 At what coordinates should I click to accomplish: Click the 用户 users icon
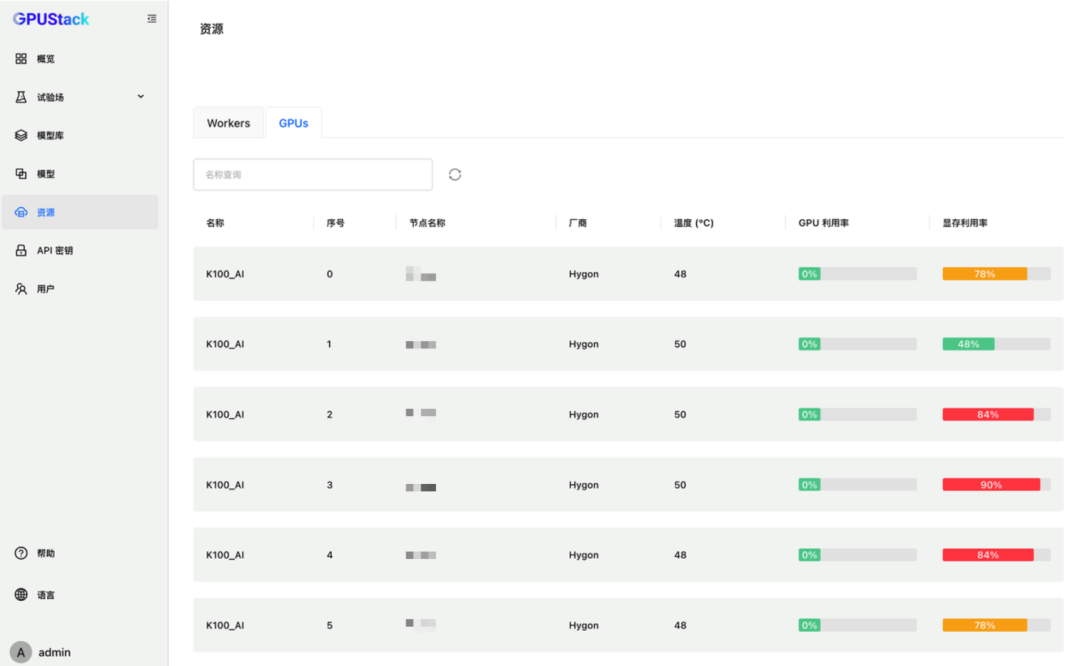21,289
